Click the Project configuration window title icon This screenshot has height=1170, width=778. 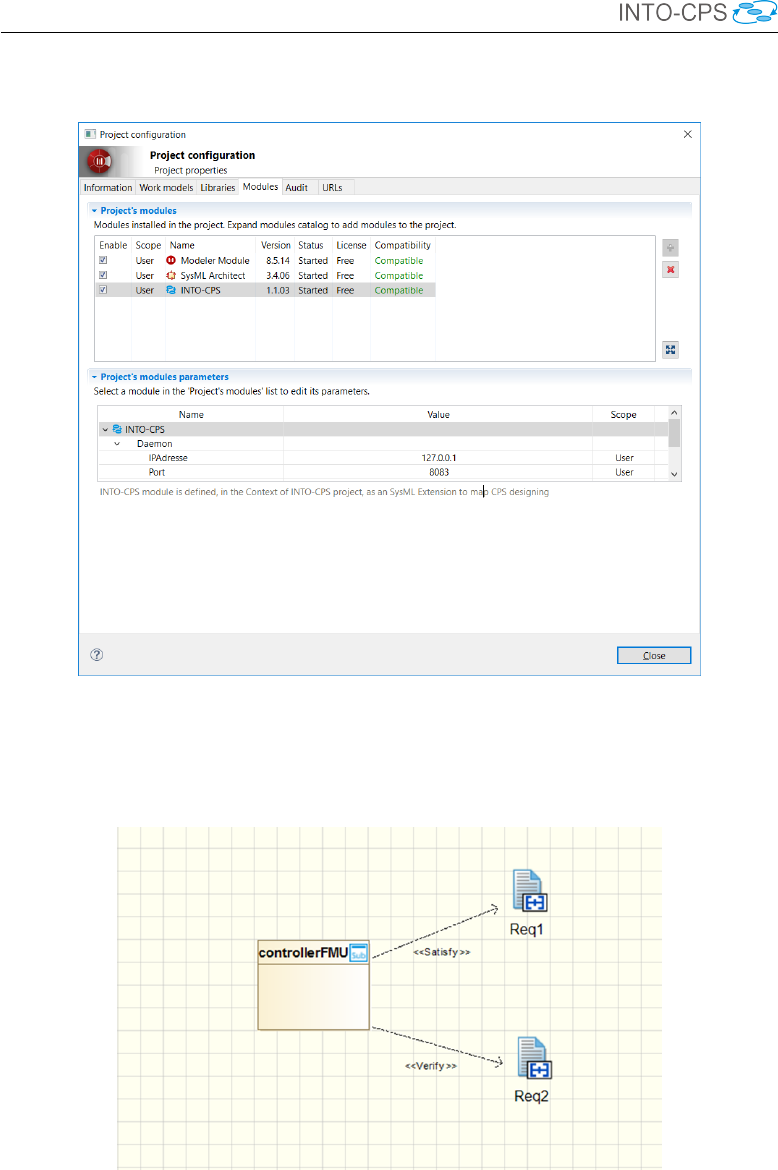(x=90, y=134)
